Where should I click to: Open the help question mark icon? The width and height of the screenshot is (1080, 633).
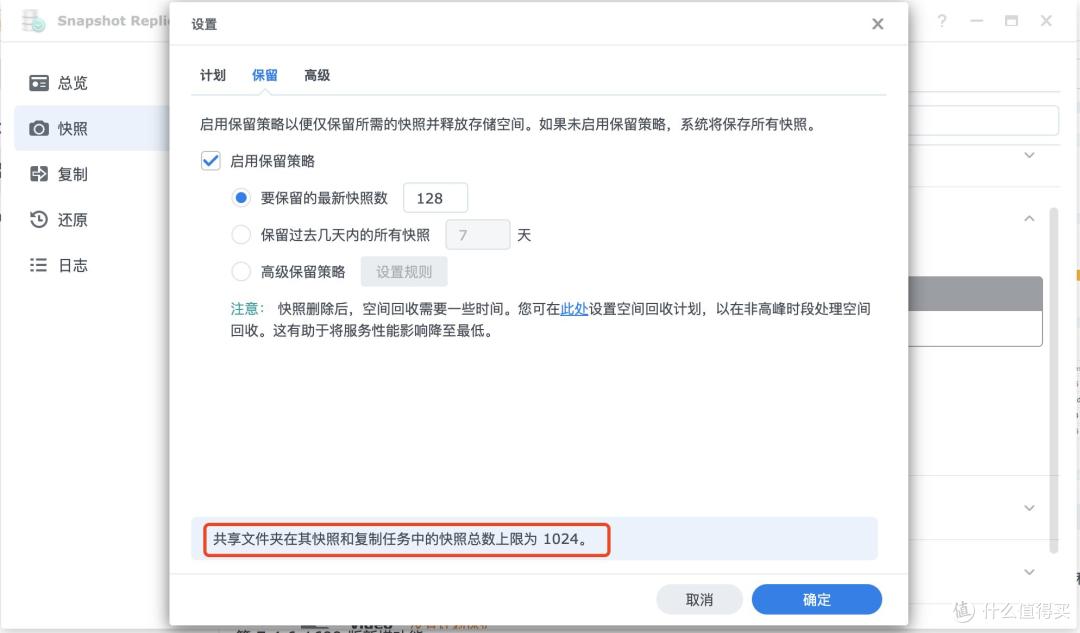pyautogui.click(x=942, y=21)
